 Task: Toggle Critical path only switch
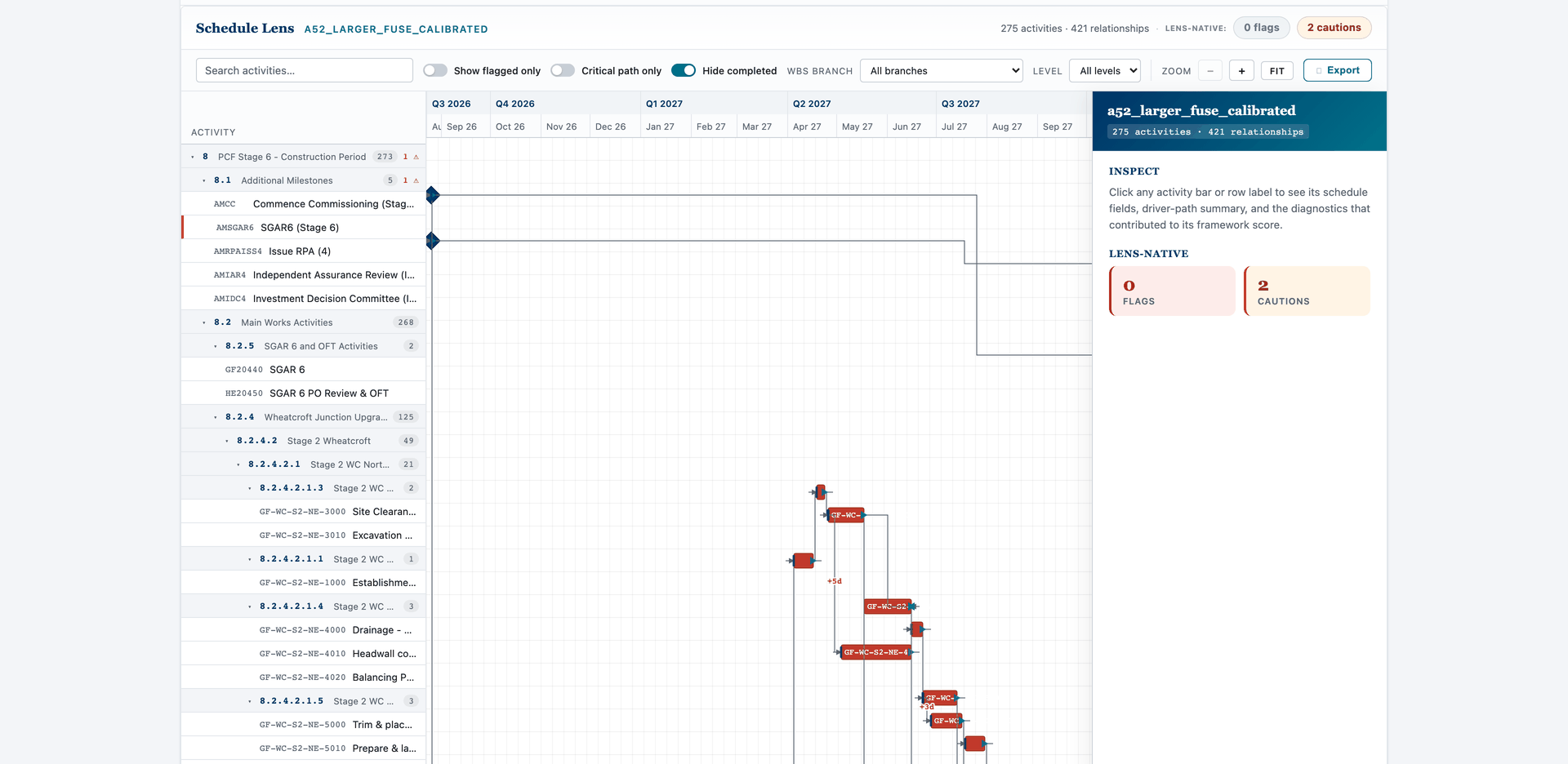[x=563, y=70]
